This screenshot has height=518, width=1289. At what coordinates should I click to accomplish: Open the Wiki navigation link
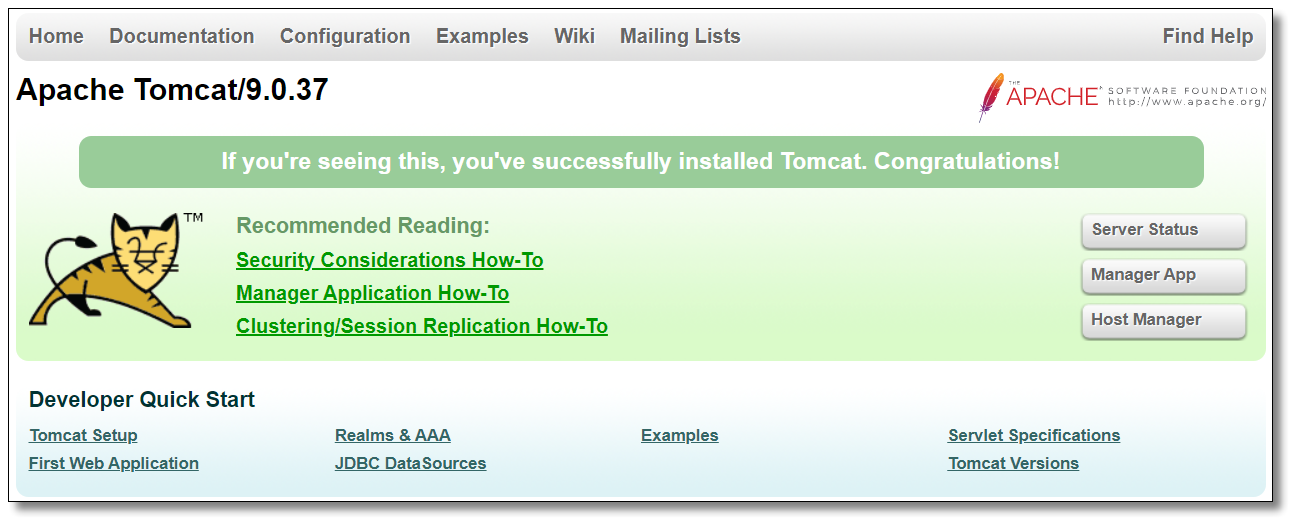click(x=574, y=36)
